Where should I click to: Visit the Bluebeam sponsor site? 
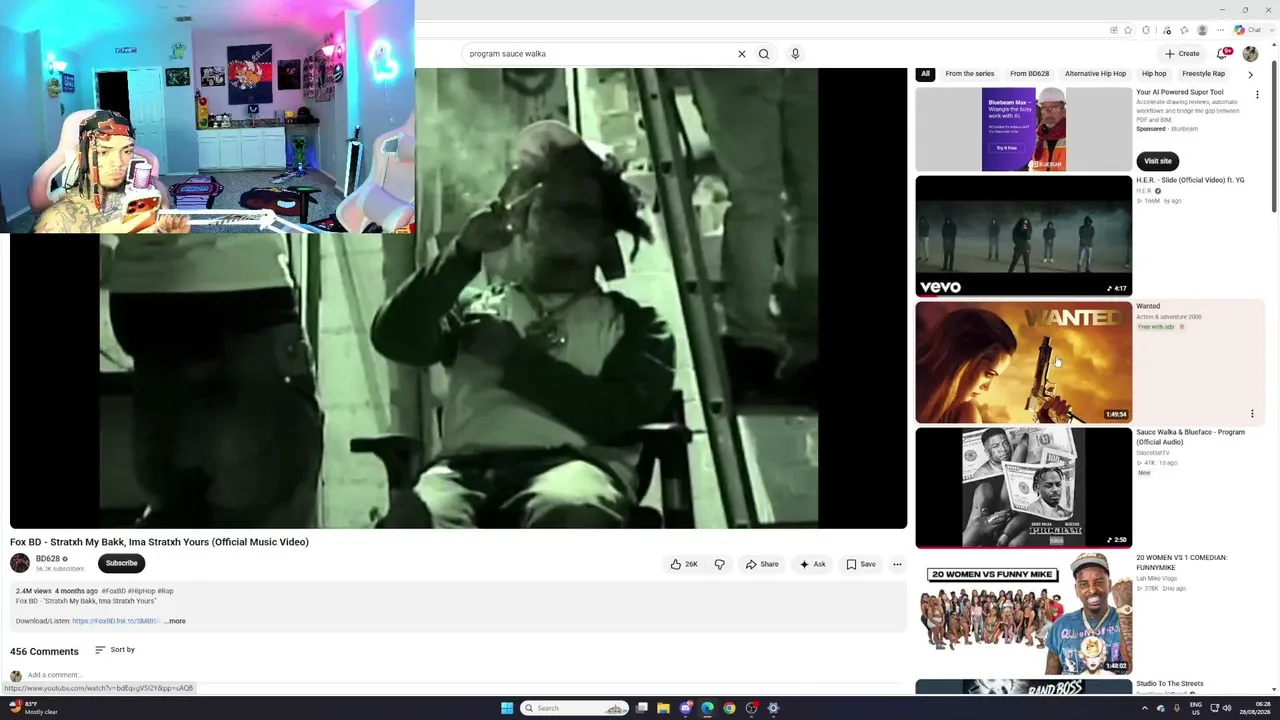tap(1158, 161)
